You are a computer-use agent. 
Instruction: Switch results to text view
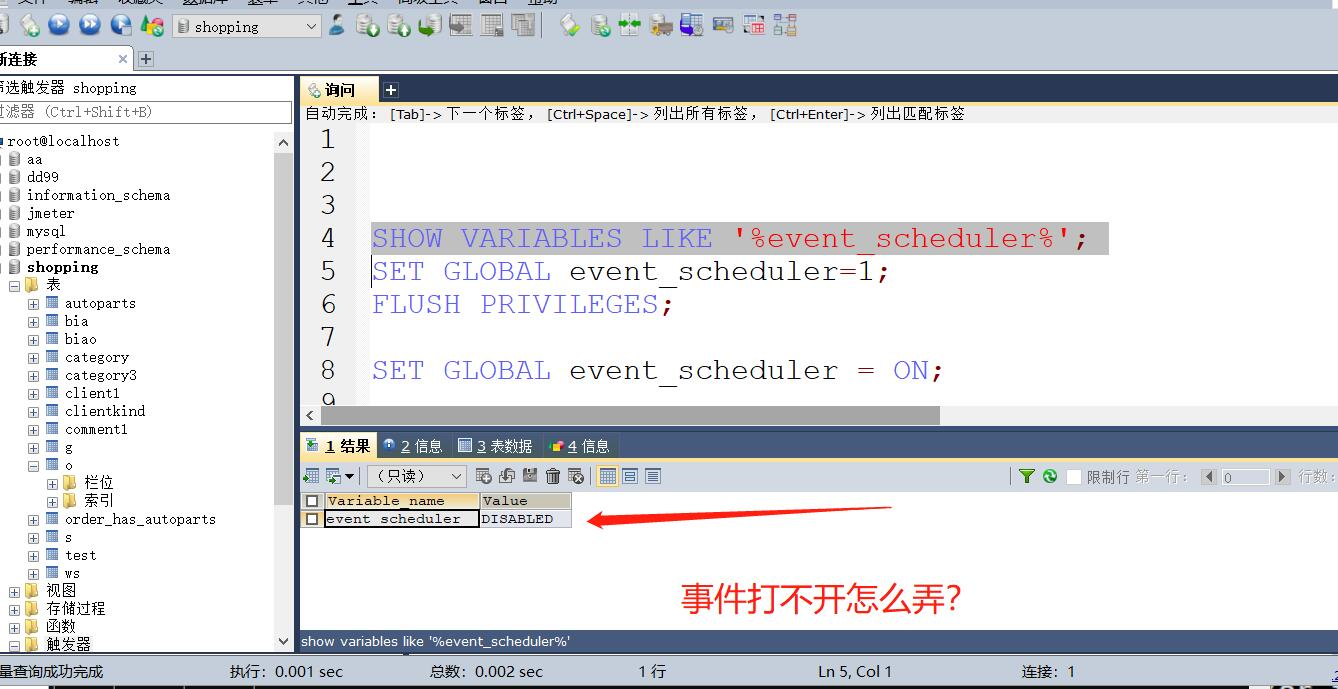point(653,476)
